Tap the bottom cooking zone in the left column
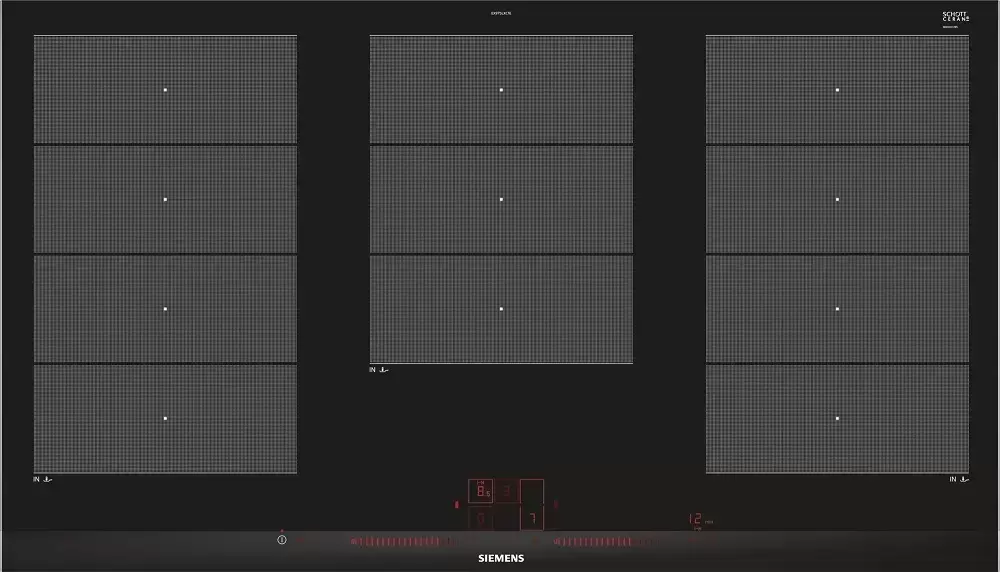 165,418
